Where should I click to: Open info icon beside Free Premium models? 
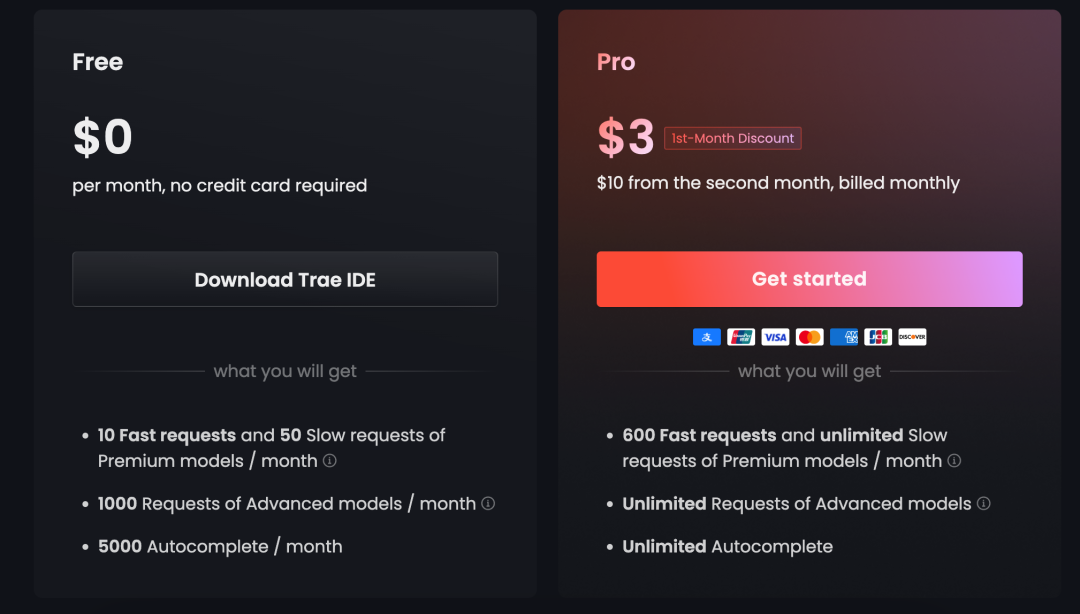tap(330, 461)
